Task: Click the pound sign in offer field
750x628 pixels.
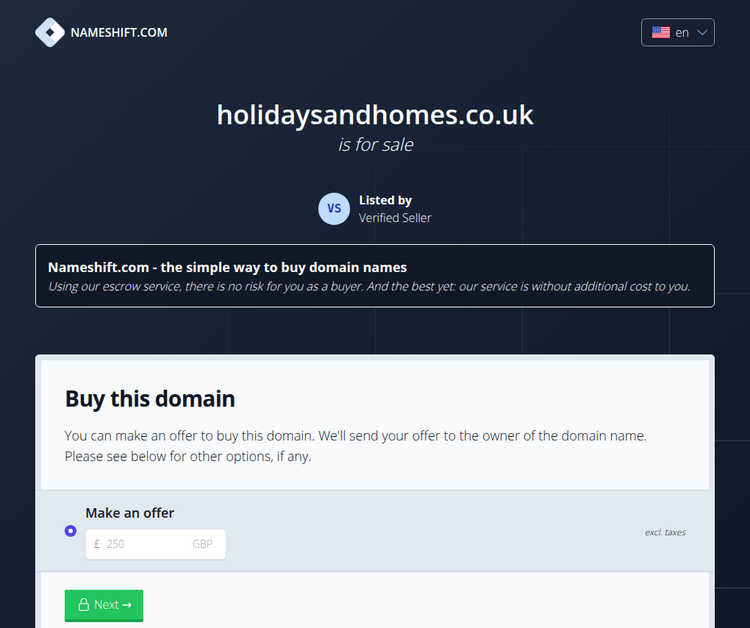Action: tap(97, 544)
